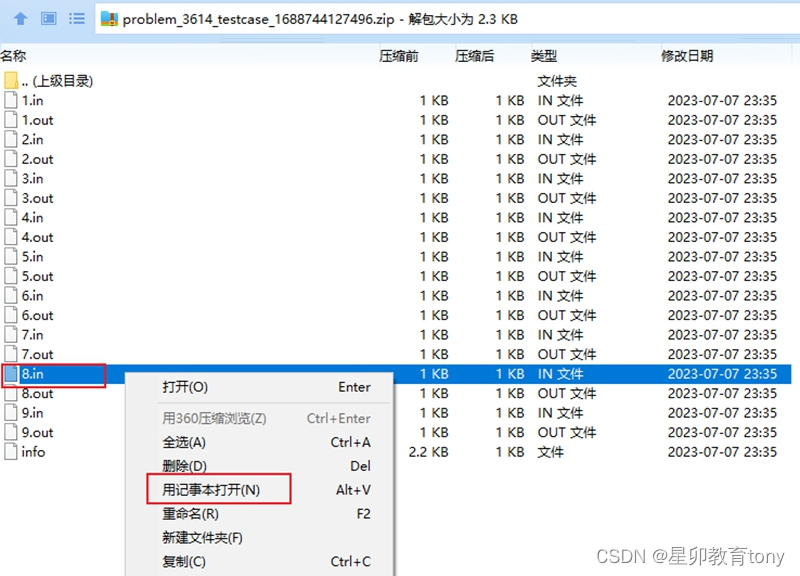Image resolution: width=800 pixels, height=576 pixels.
Task: Choose 新建文件夹(F) from the context menu
Action: pos(259,537)
